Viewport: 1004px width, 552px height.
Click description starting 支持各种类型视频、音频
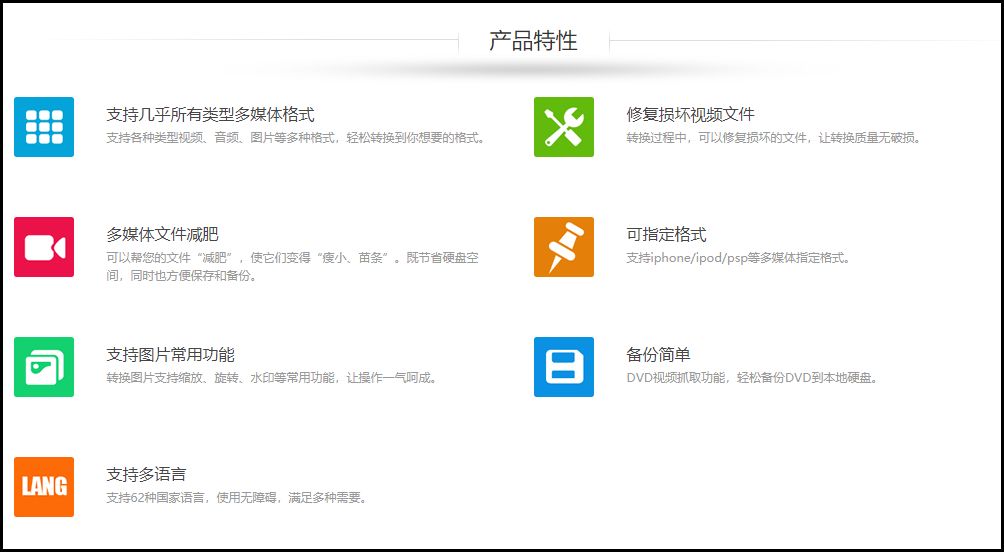296,138
